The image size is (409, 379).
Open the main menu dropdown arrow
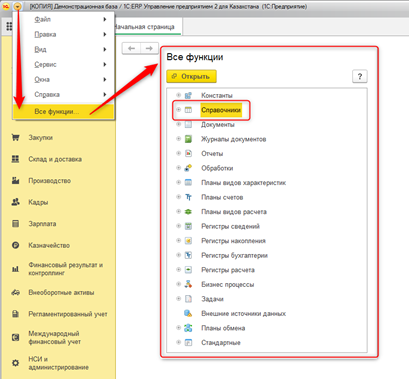point(18,6)
